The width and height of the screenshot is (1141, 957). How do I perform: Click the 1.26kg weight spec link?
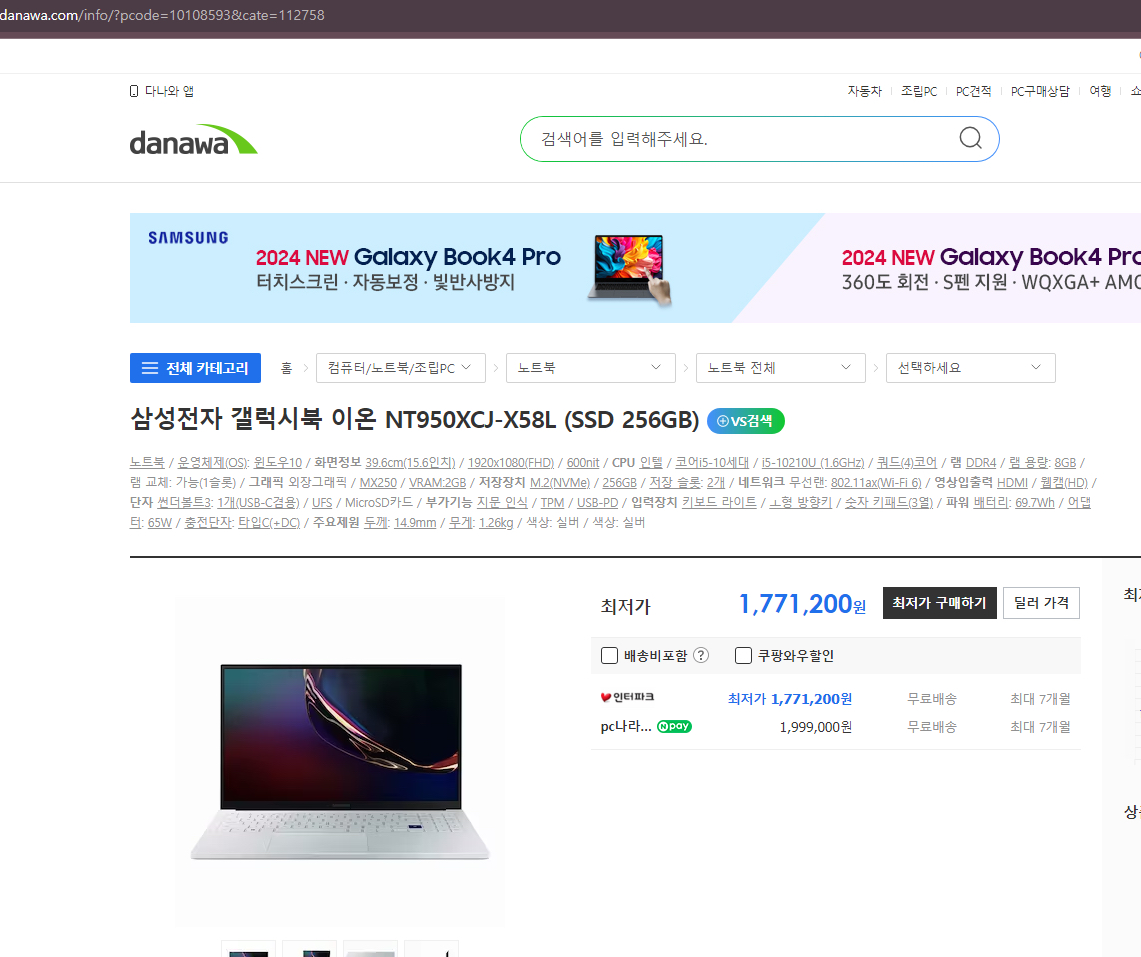[x=496, y=523]
